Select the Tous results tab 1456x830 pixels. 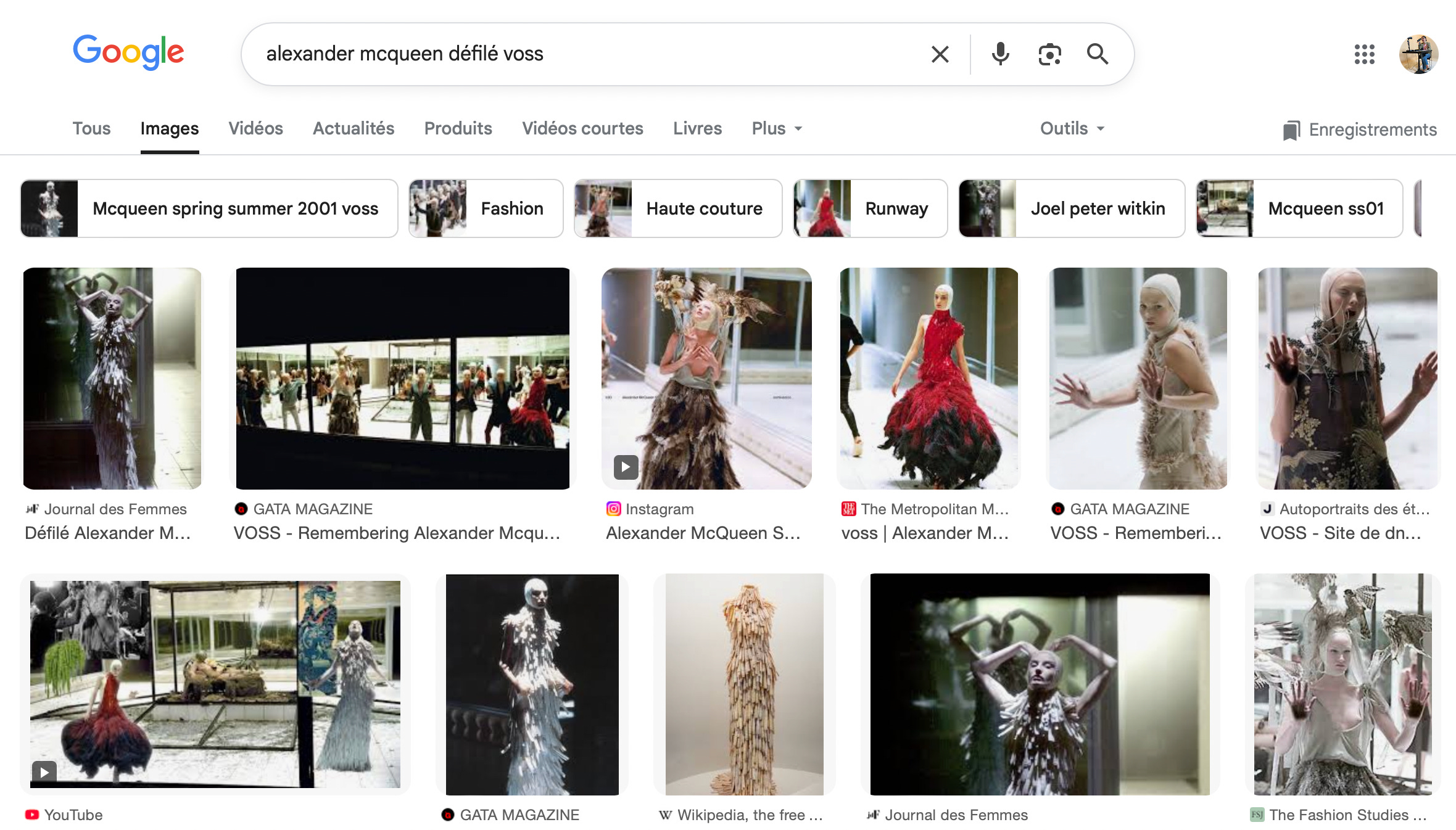pos(91,128)
